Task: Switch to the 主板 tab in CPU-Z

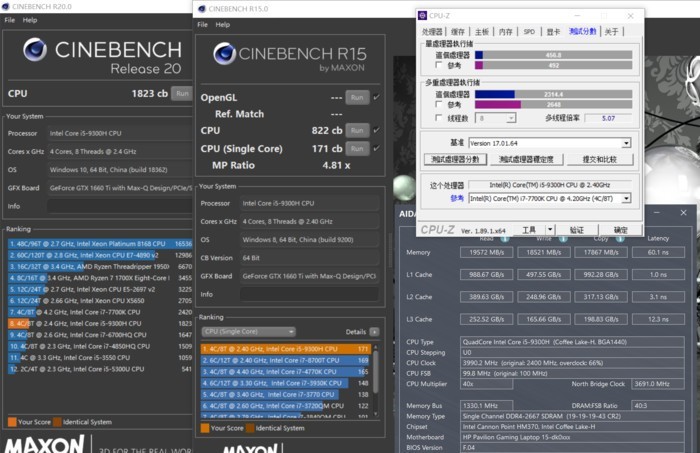Action: click(482, 32)
